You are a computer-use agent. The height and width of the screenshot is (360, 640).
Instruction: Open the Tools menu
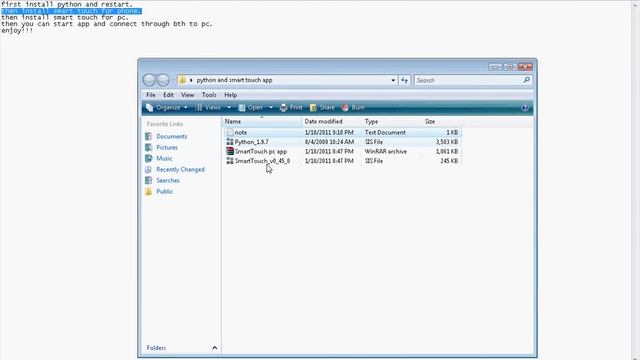point(209,95)
